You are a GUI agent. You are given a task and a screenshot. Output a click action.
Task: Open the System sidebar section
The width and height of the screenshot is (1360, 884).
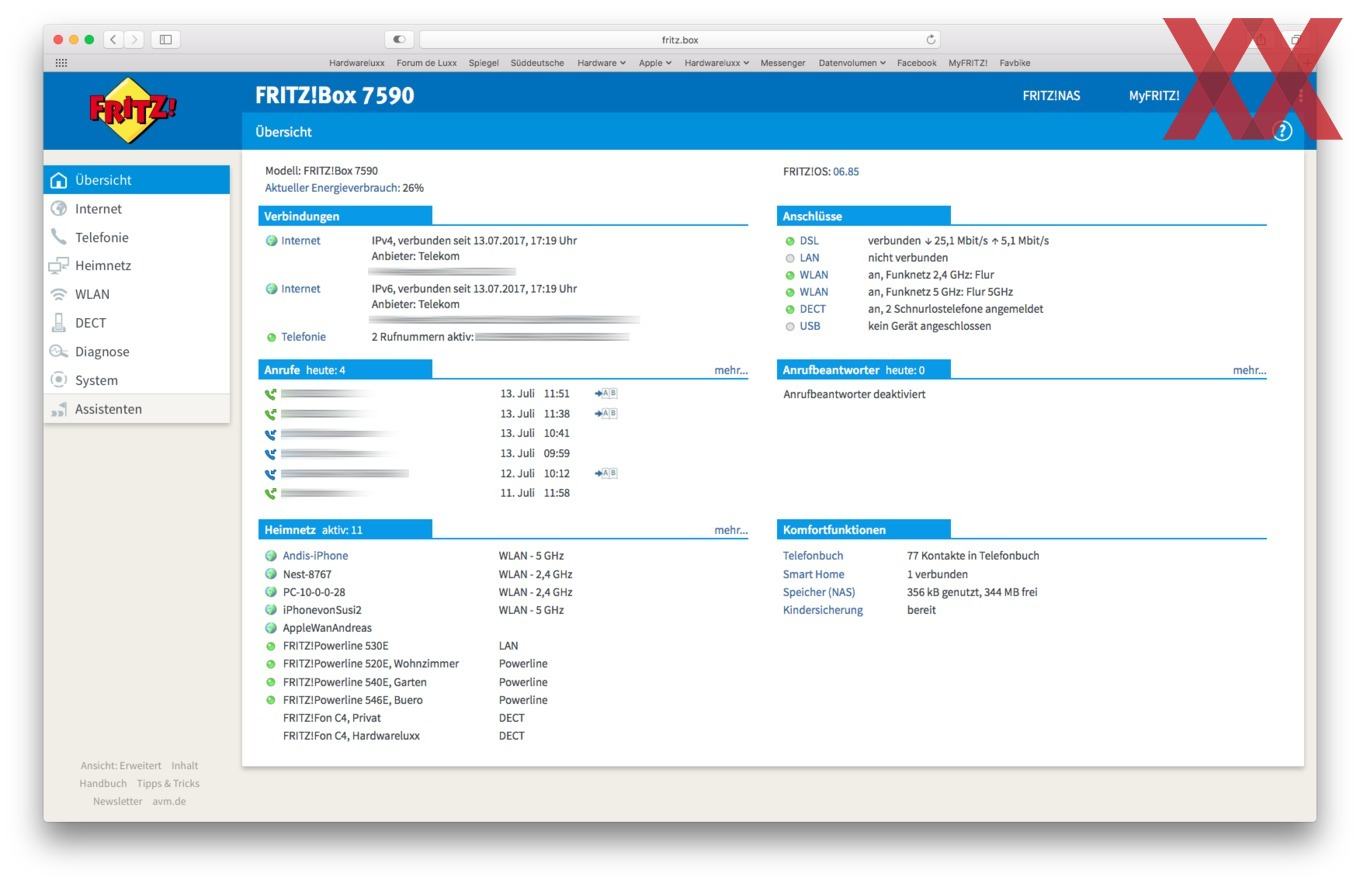(137, 380)
